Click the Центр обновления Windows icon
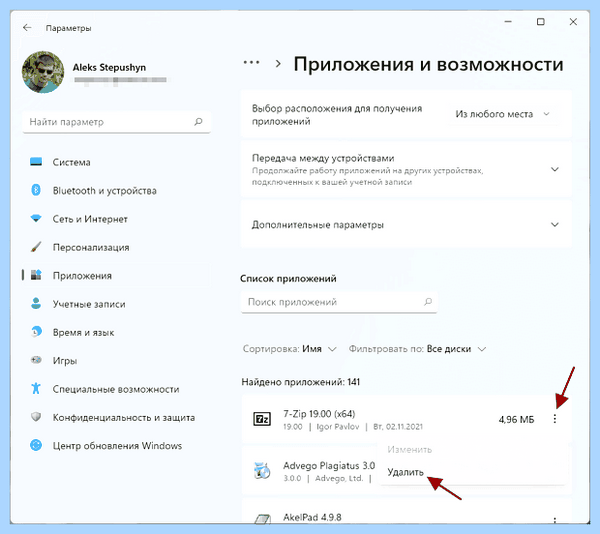The width and height of the screenshot is (600, 534). tap(36, 445)
